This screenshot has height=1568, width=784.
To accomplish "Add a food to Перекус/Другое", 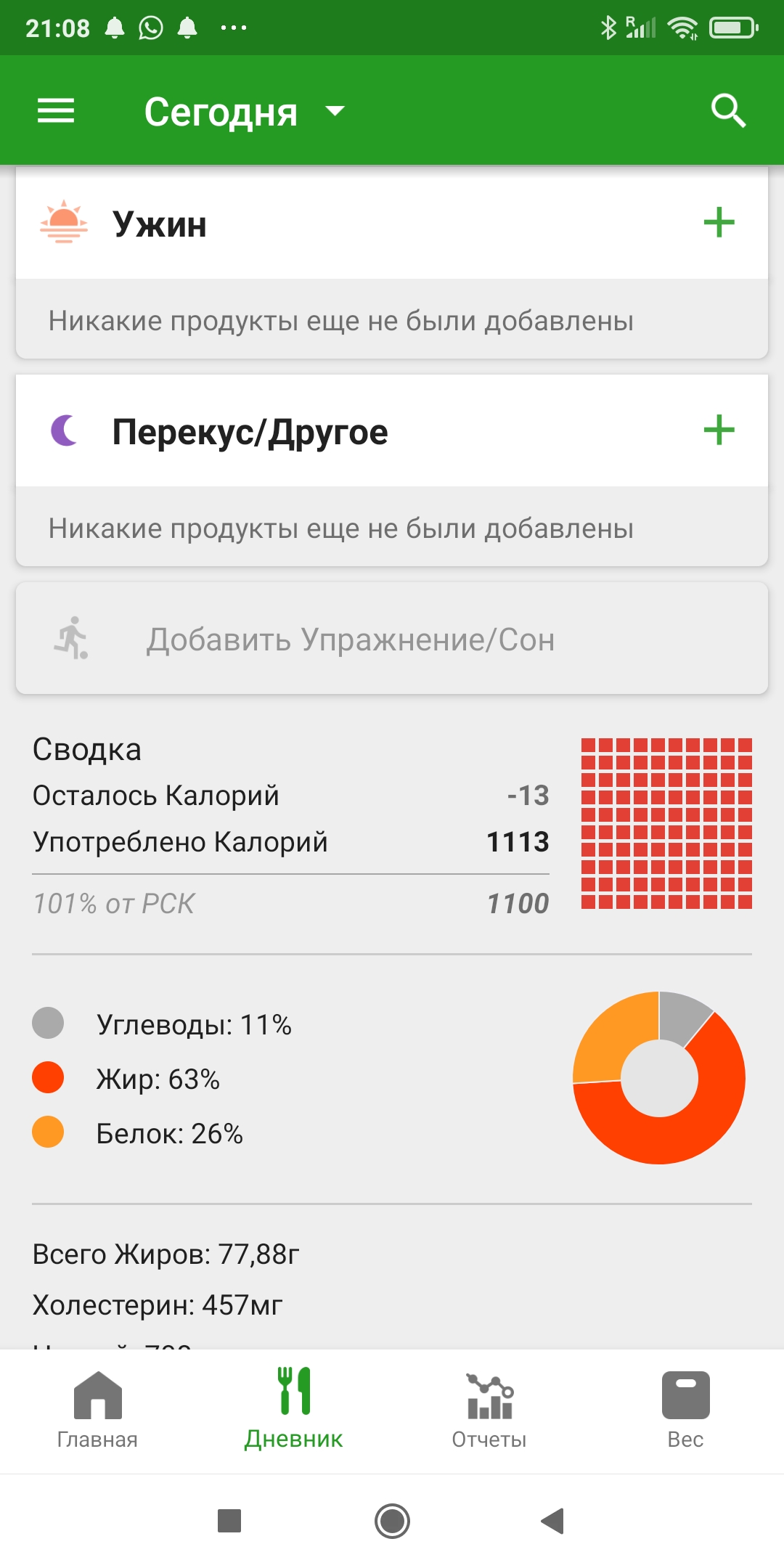I will tap(719, 430).
